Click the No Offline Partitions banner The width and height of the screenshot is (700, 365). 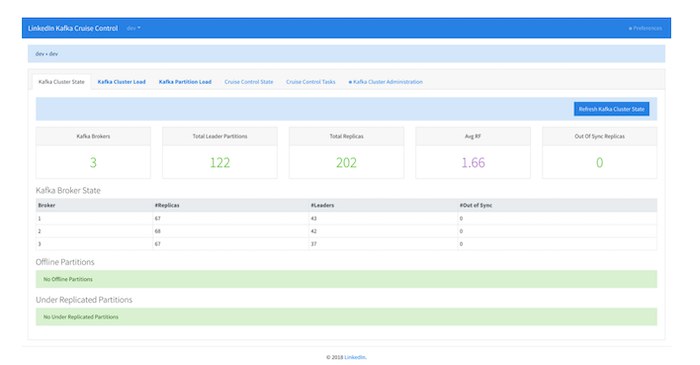click(346, 279)
